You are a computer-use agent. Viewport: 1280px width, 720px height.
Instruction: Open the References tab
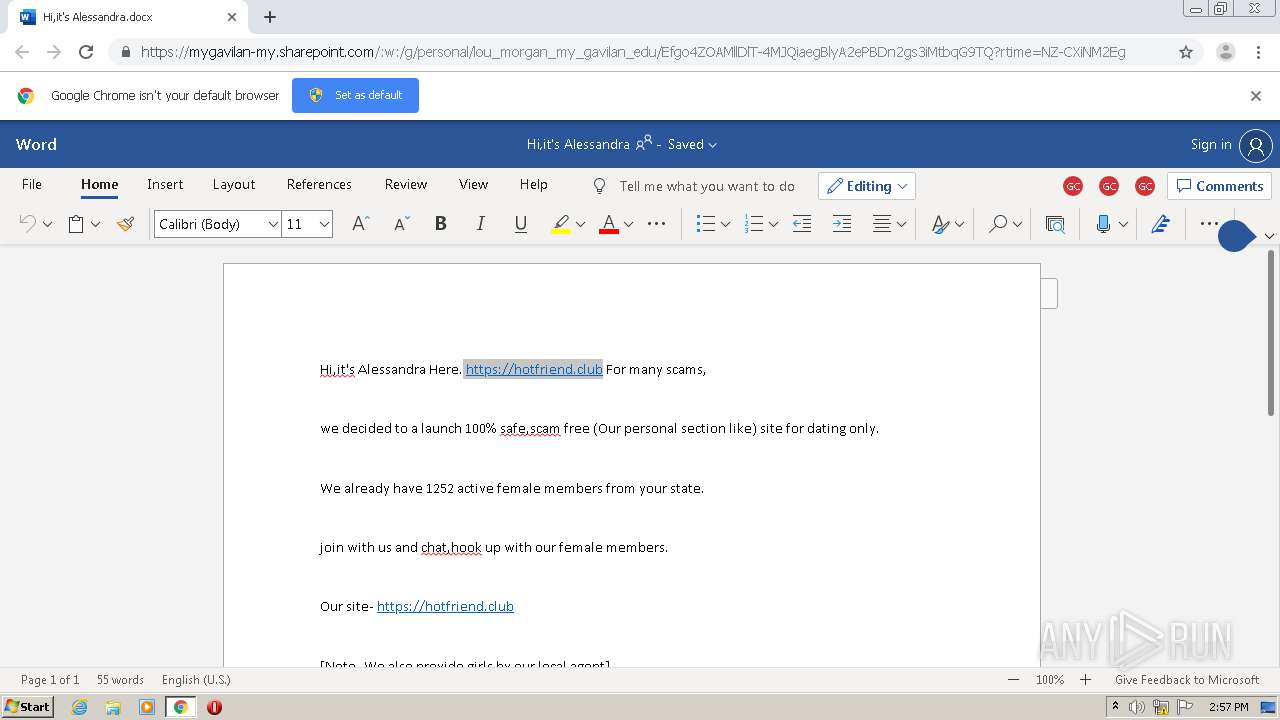319,184
